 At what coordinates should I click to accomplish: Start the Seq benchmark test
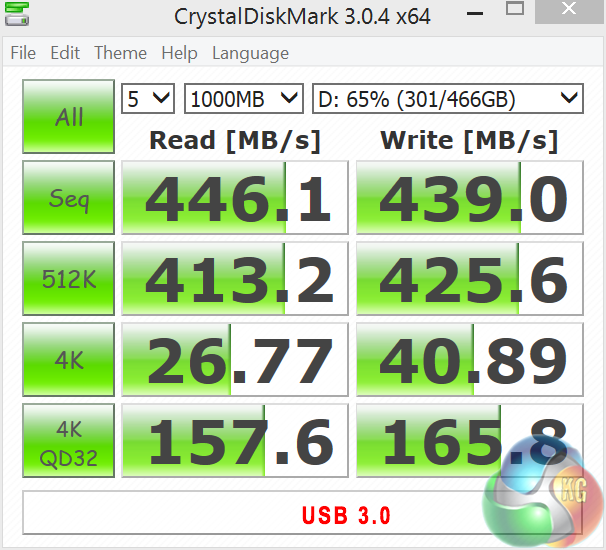pos(68,198)
